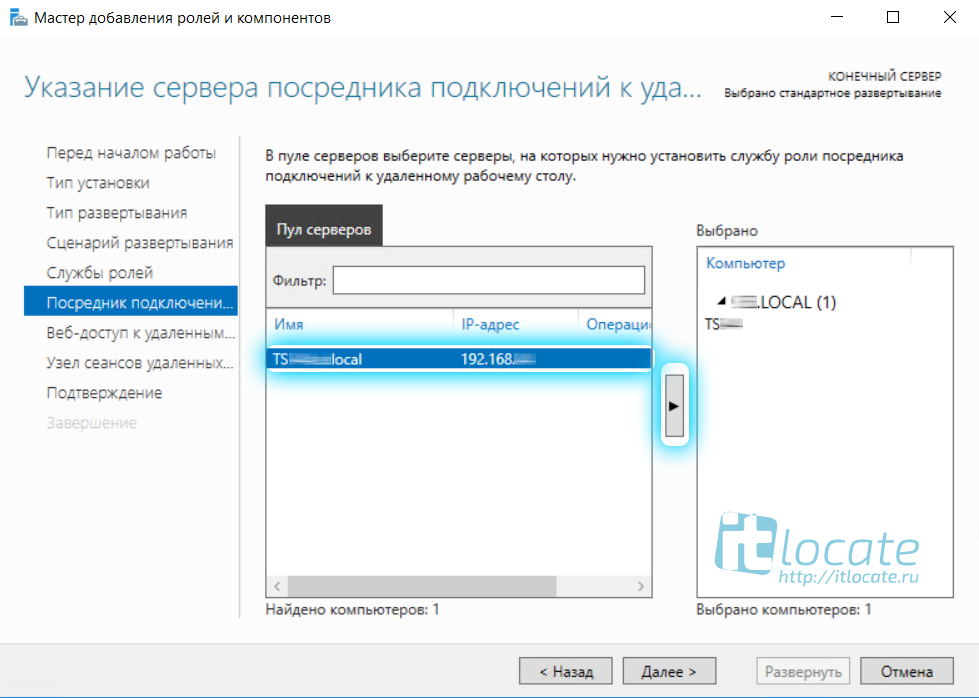
Task: Sort by the Имя column header
Action: coord(288,324)
